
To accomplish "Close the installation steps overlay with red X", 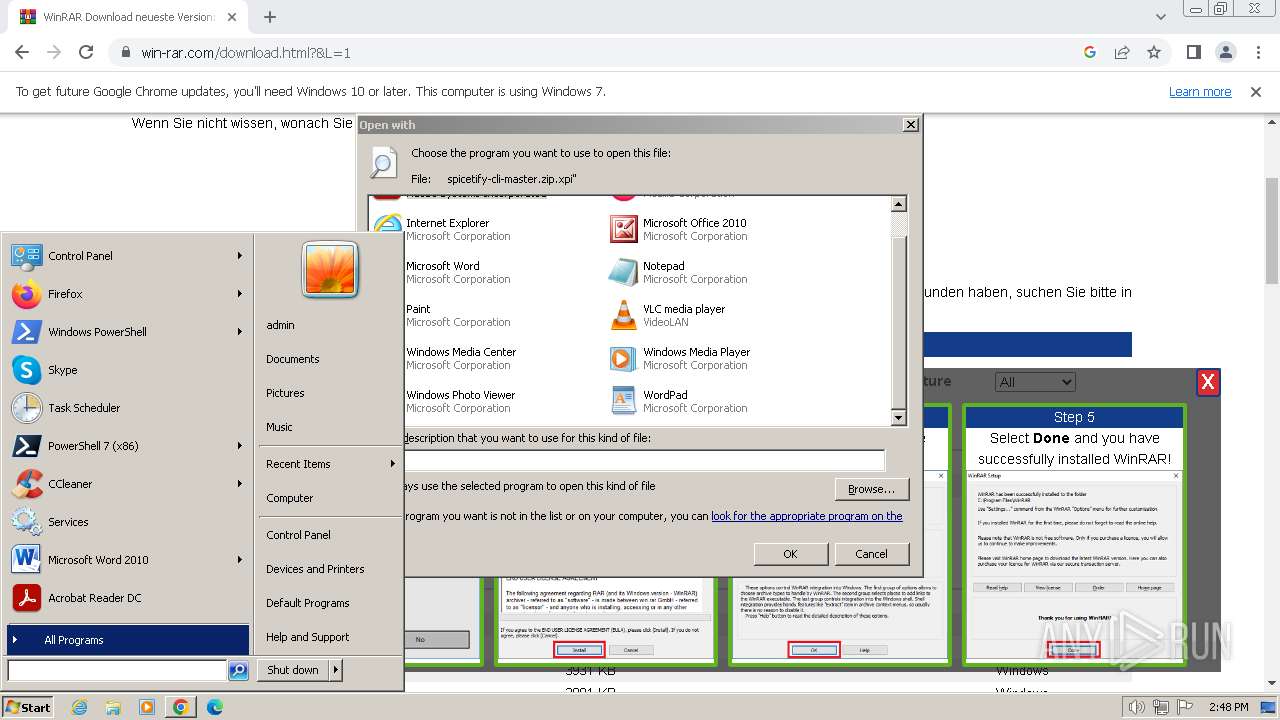I will (x=1208, y=382).
